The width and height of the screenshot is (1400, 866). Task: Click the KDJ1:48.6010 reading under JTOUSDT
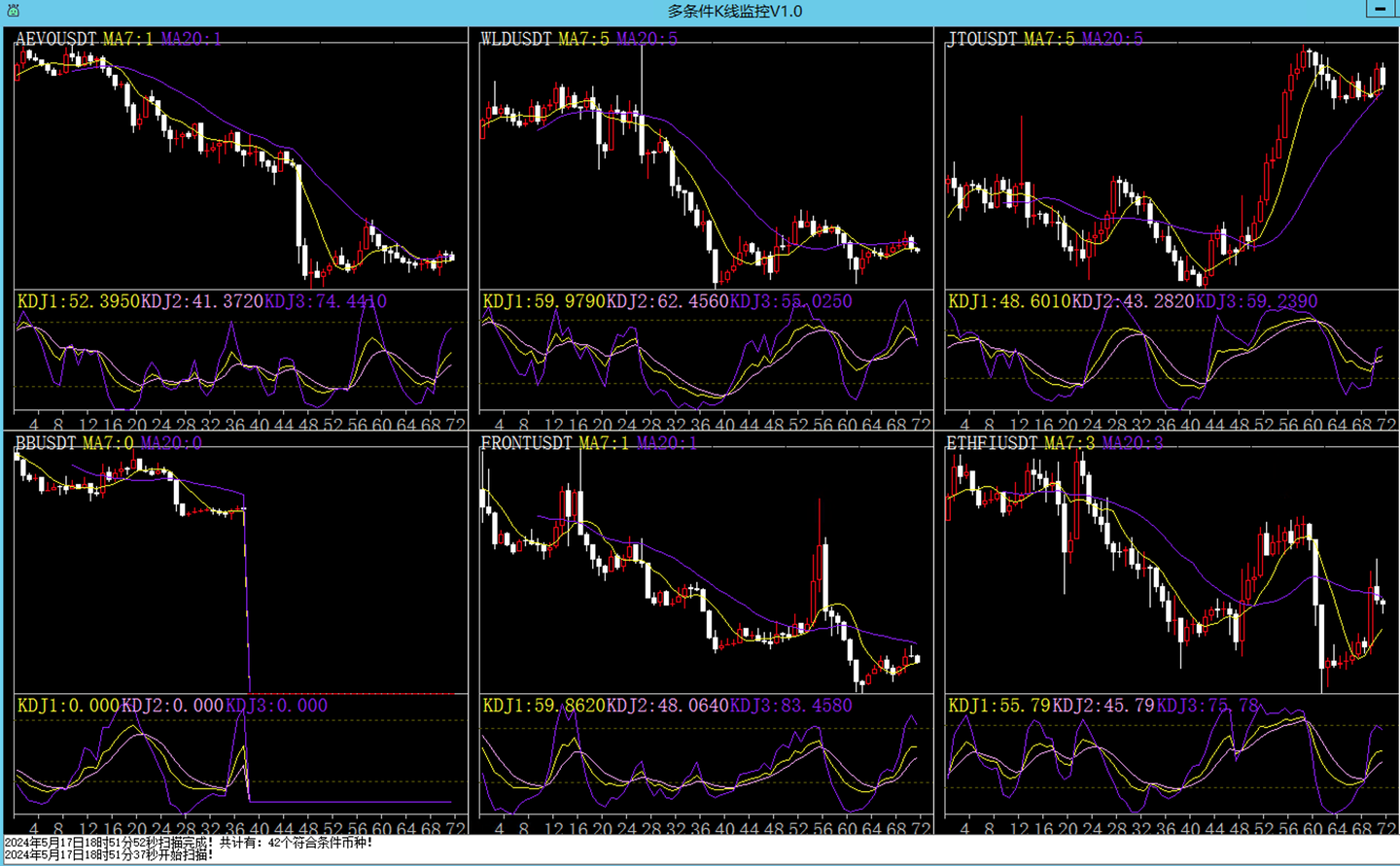point(1010,301)
